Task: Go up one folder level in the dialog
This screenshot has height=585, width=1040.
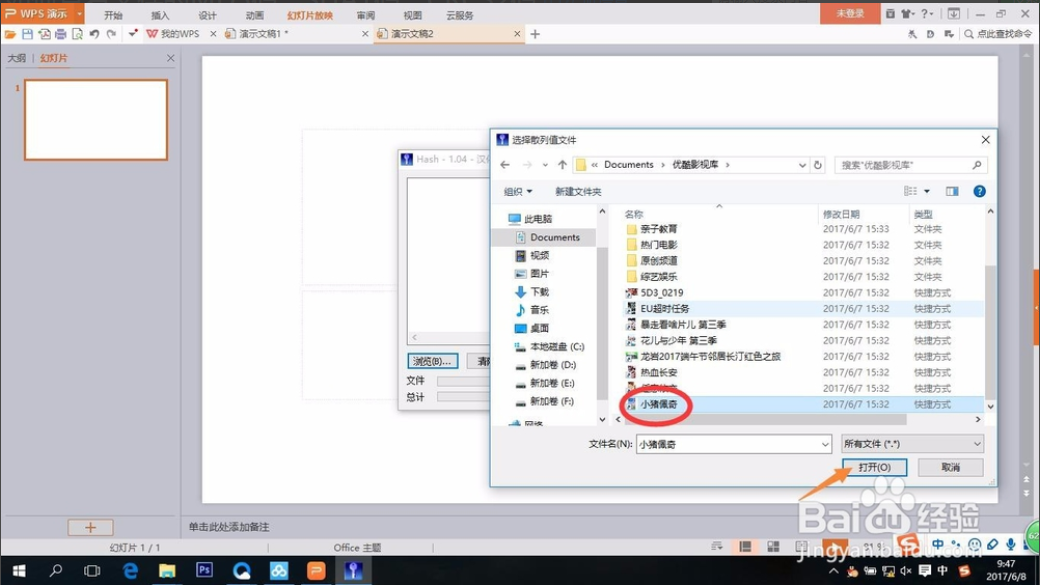Action: pos(562,164)
